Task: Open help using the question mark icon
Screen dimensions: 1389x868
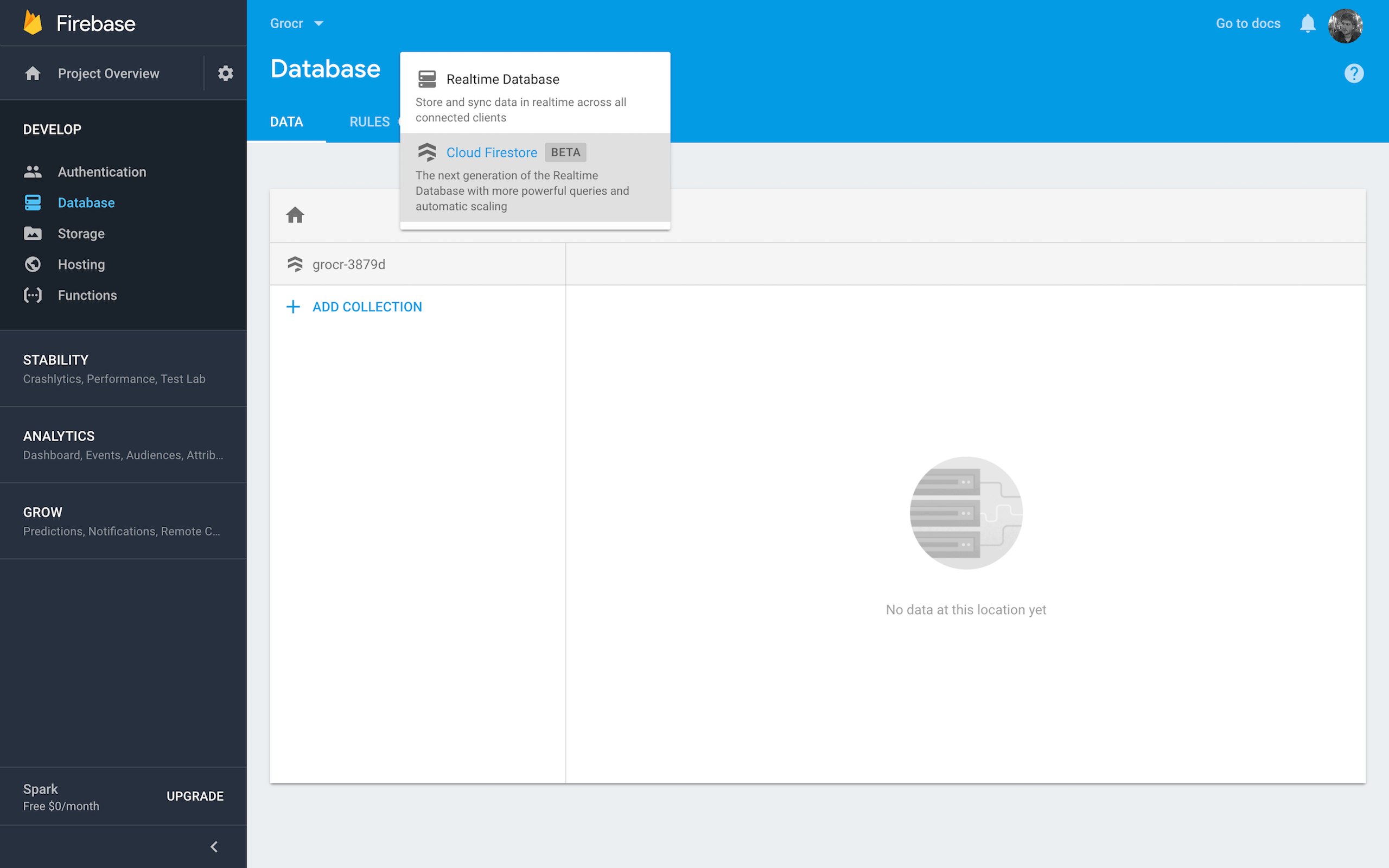Action: click(1354, 73)
